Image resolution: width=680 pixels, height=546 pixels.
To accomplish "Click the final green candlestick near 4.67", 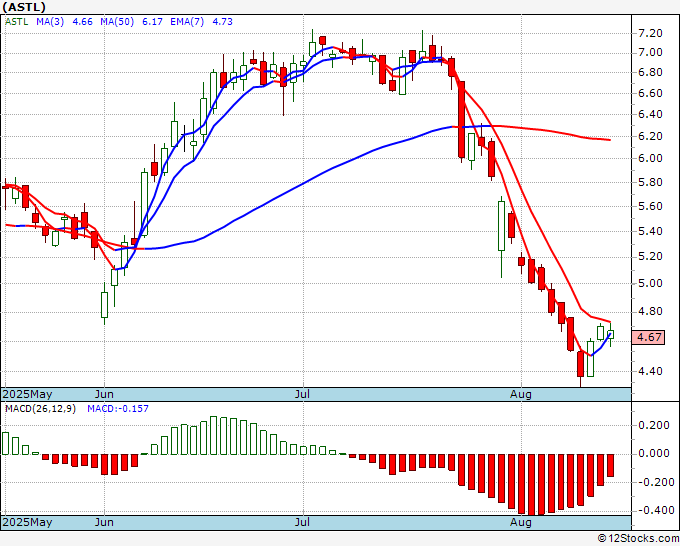I will pos(610,334).
